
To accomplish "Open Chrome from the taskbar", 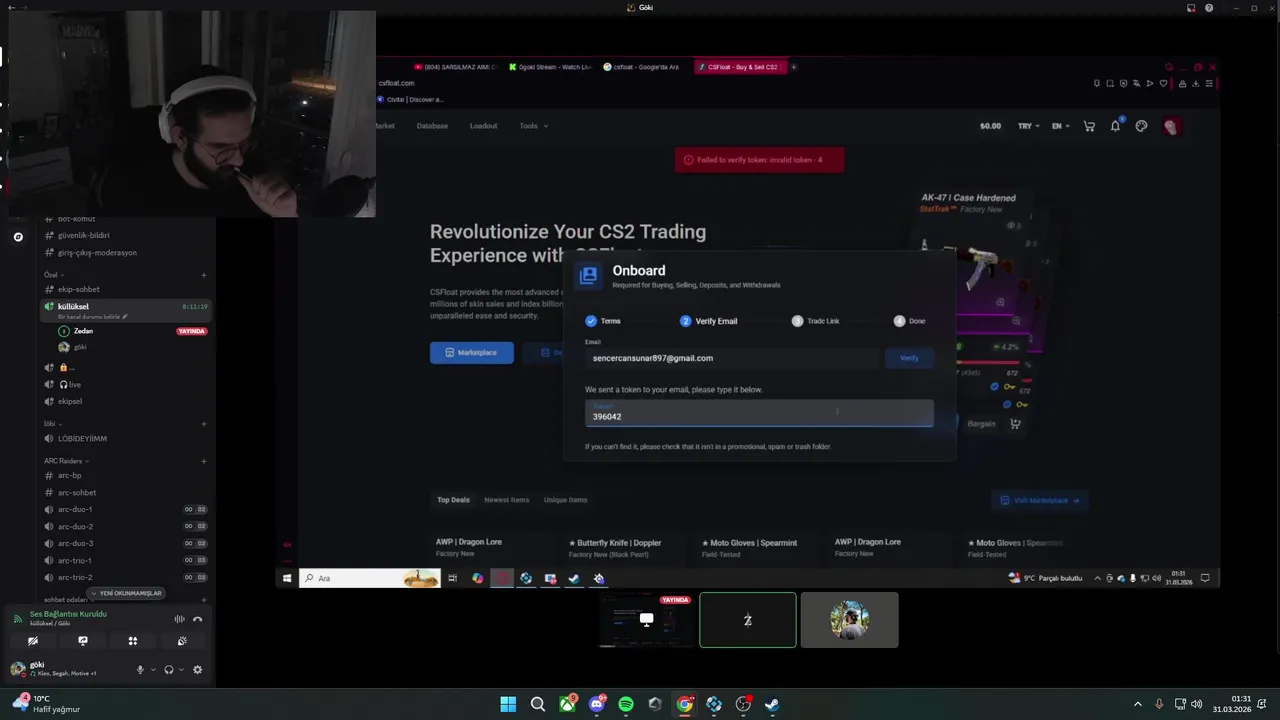I will pos(684,704).
